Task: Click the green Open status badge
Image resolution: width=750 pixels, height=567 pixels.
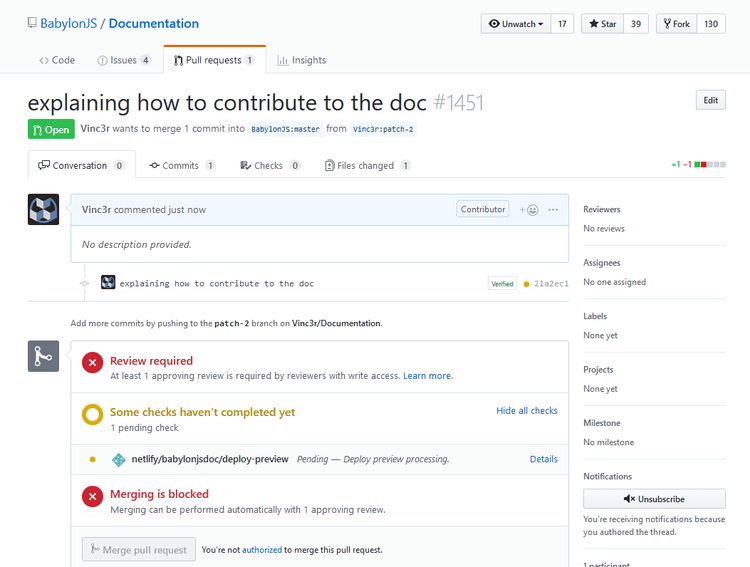Action: click(x=51, y=129)
